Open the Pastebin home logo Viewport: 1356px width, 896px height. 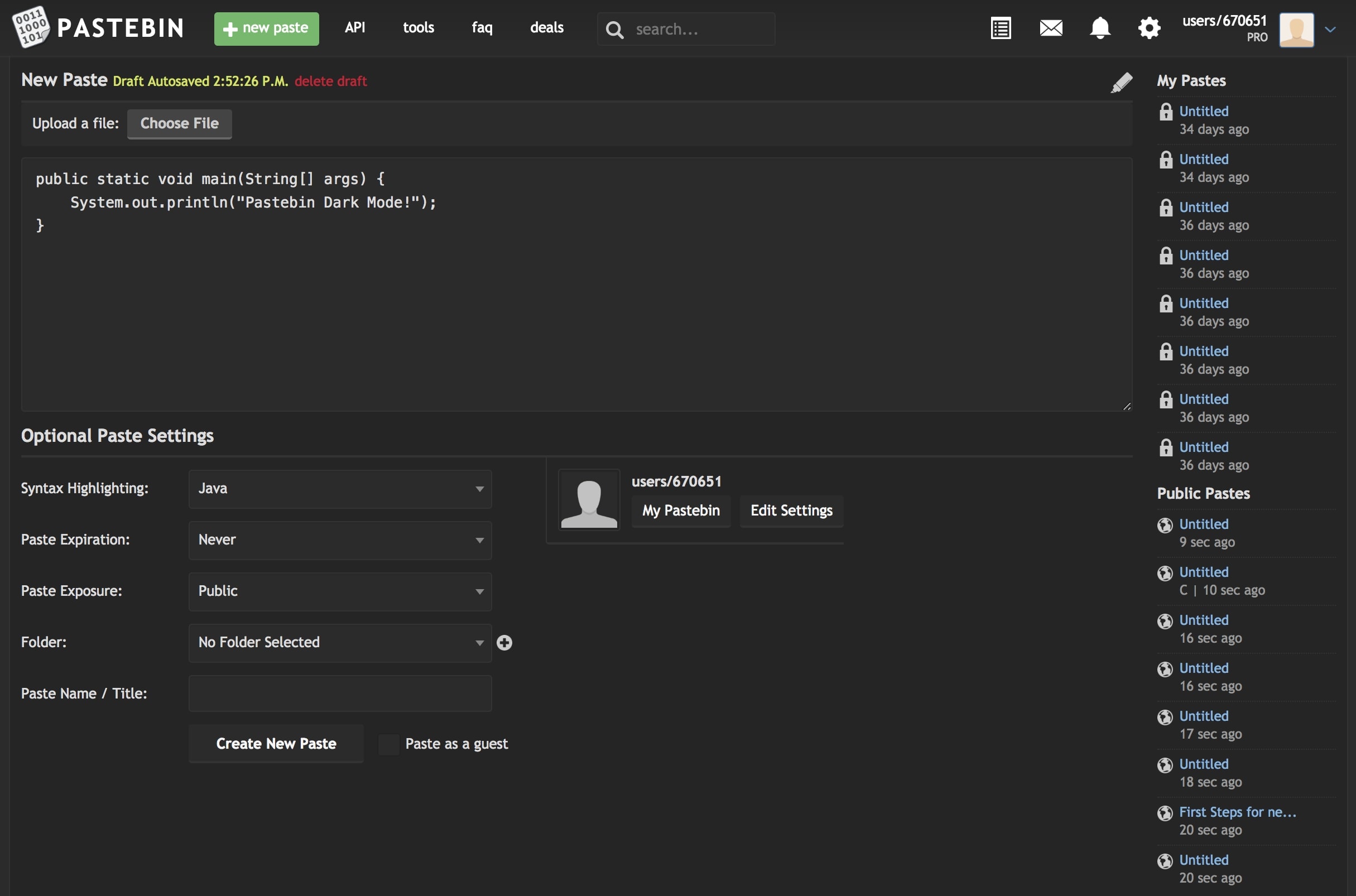[x=97, y=27]
